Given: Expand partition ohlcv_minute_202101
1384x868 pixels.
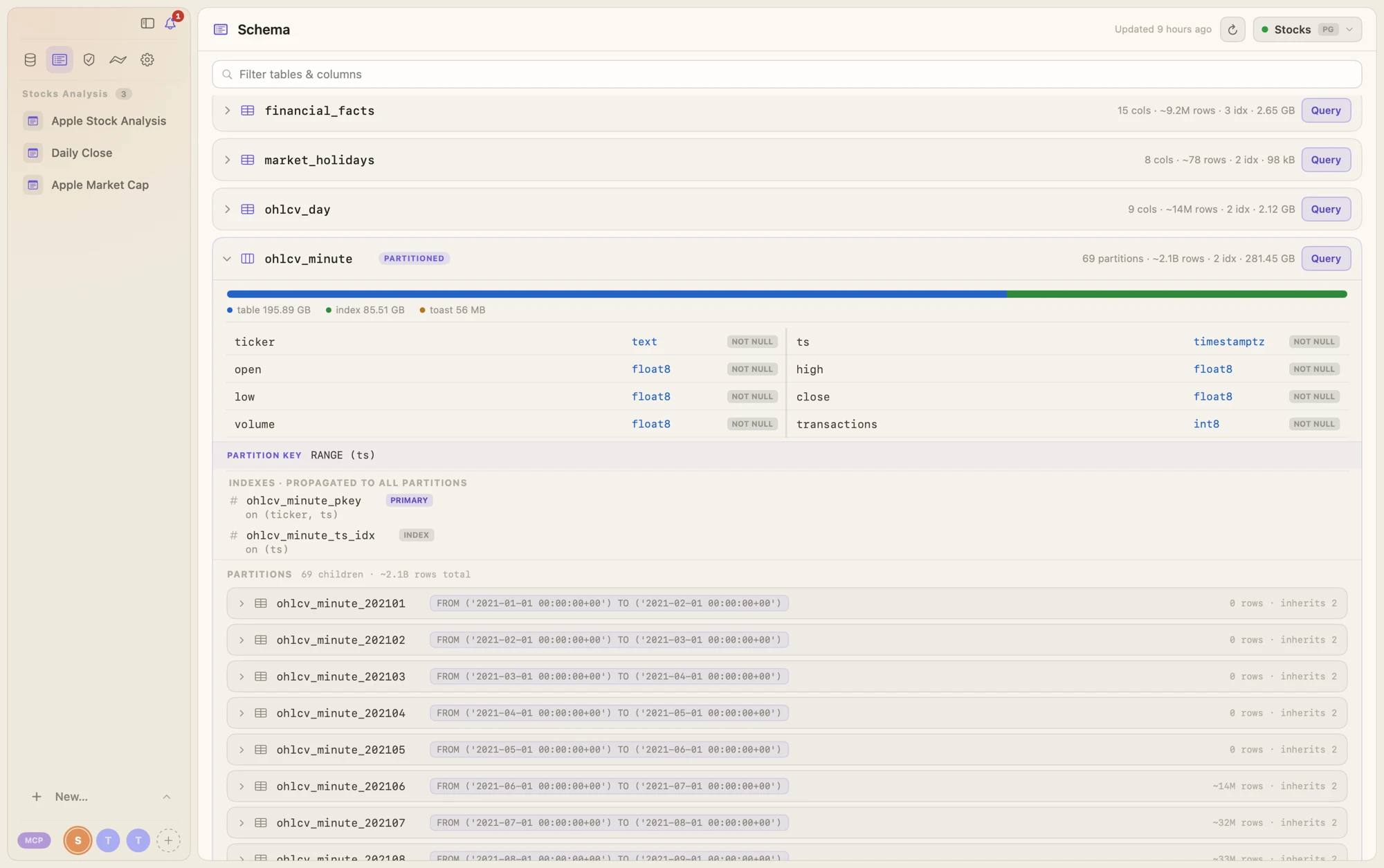Looking at the screenshot, I should [x=242, y=604].
